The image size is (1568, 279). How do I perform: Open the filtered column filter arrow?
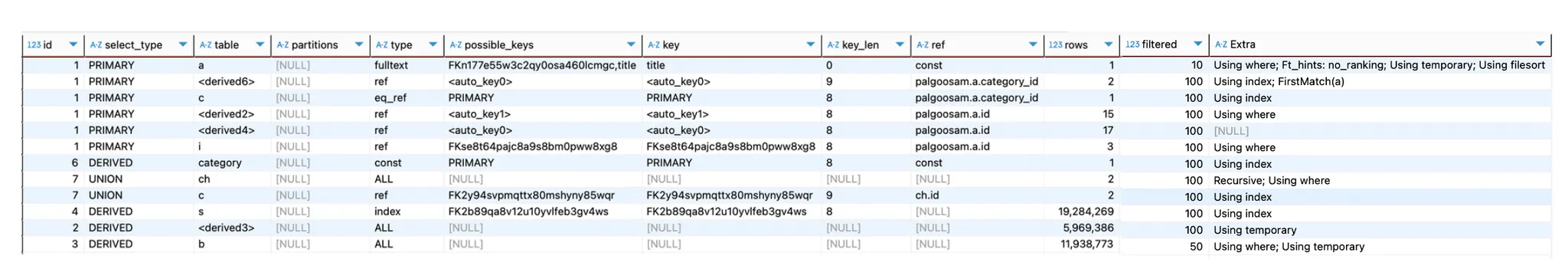[1198, 44]
